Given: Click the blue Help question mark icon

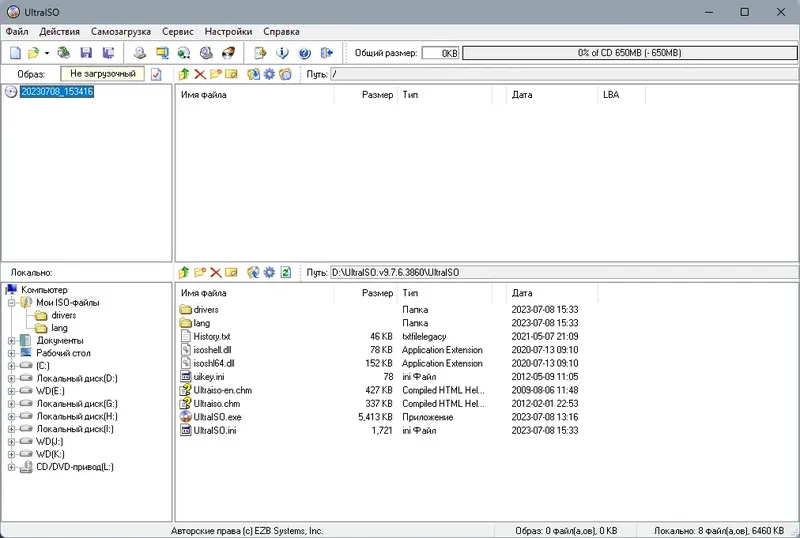Looking at the screenshot, I should pyautogui.click(x=305, y=53).
